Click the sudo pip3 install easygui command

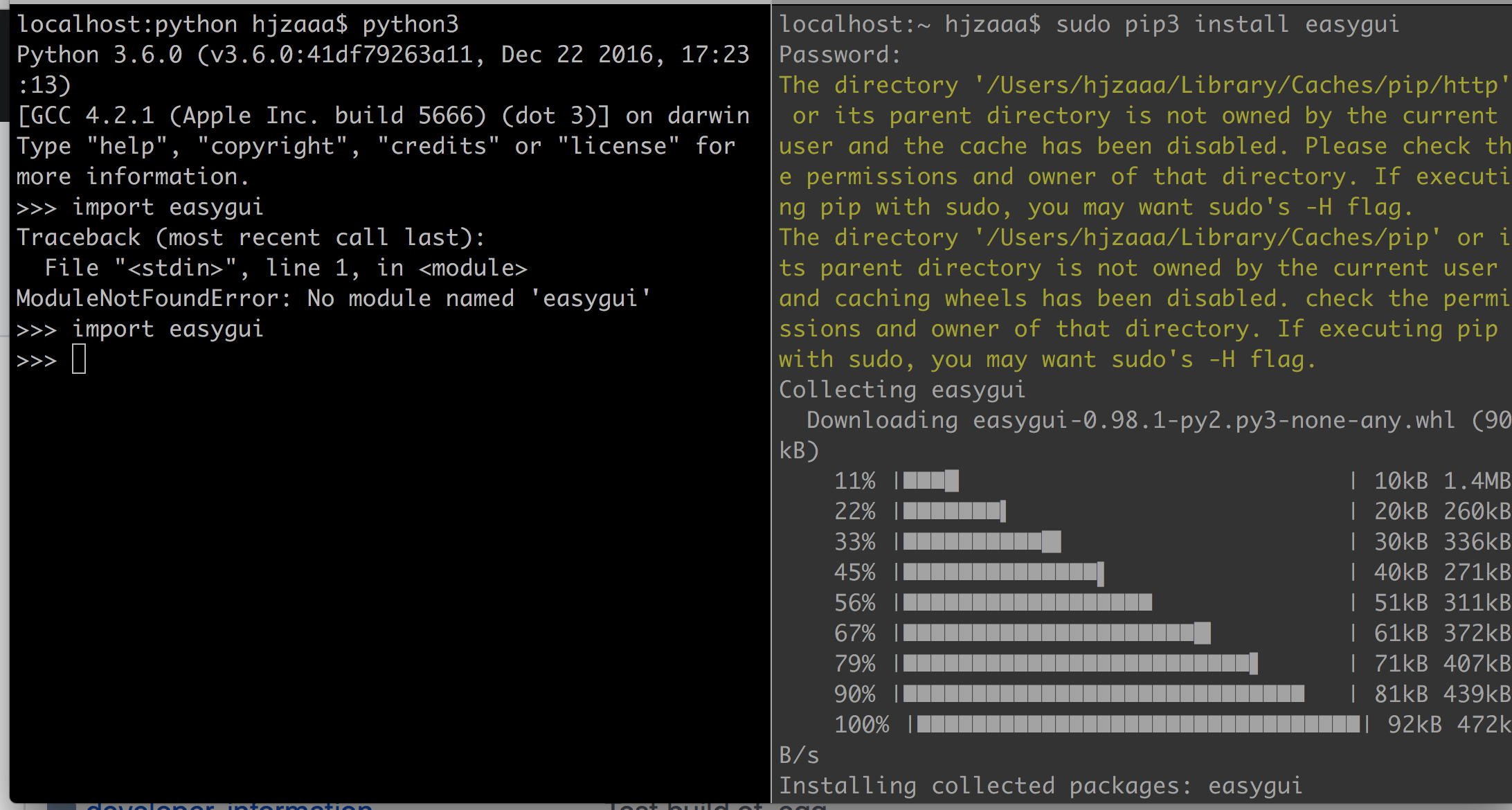pyautogui.click(x=1227, y=24)
